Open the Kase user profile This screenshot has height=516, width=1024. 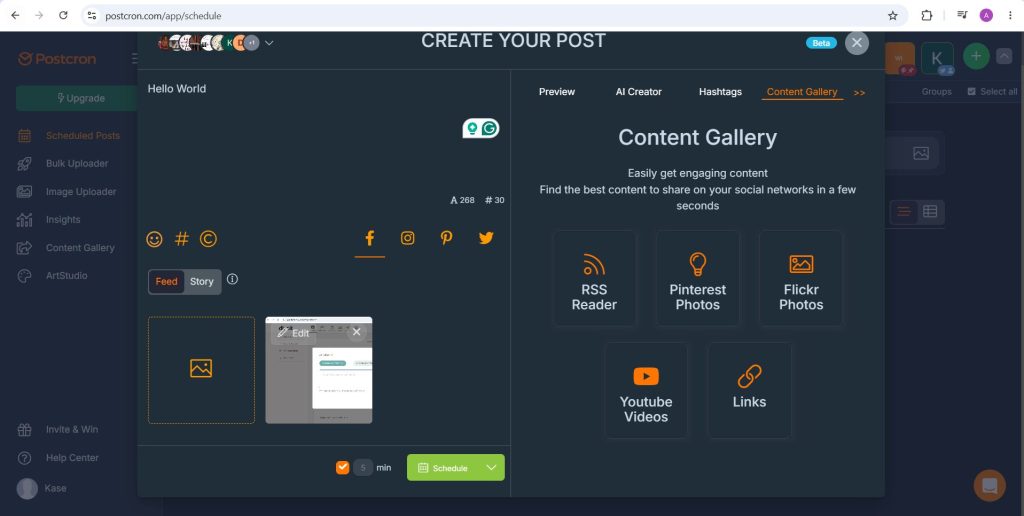tap(42, 489)
